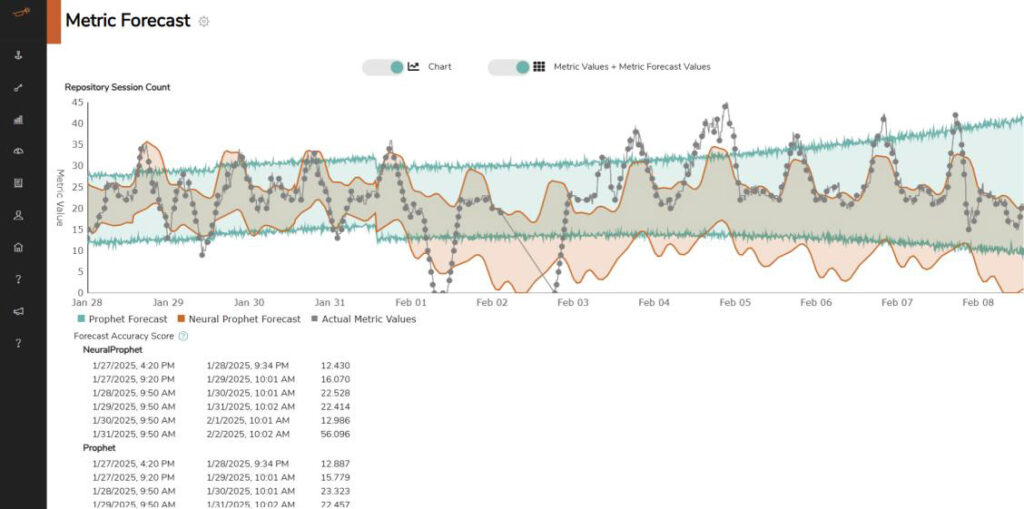Toggle the Chart display switch off
Screen dimensions: 1024x509
click(x=383, y=67)
